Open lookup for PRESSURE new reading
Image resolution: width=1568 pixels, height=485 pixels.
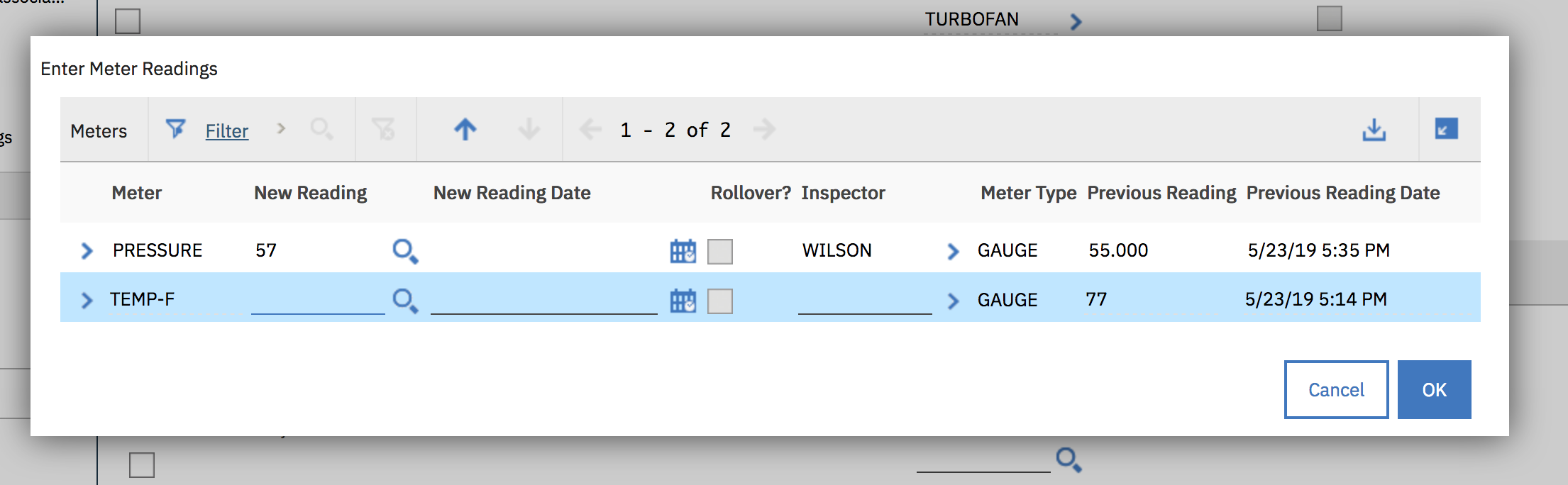point(405,251)
